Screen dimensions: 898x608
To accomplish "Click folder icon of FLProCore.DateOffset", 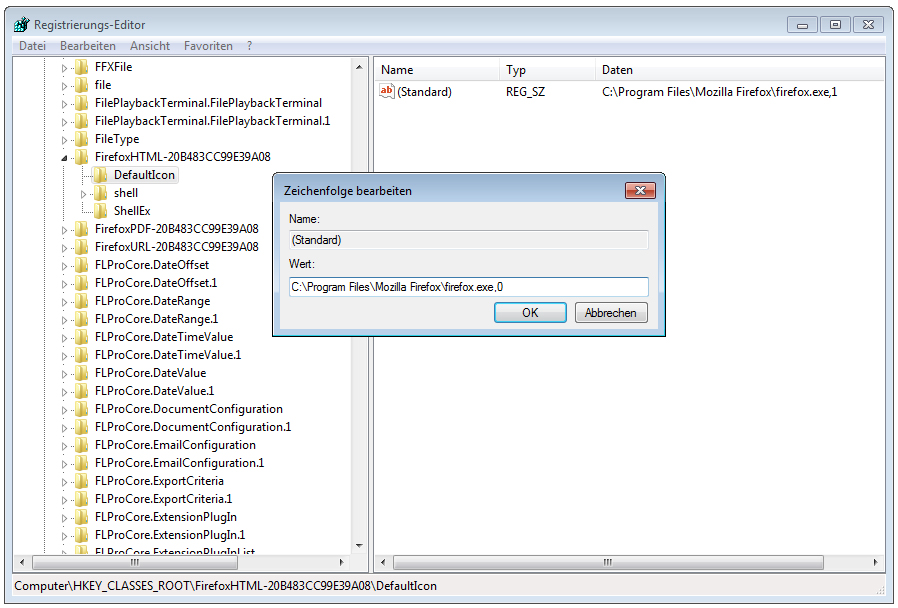I will tap(81, 265).
